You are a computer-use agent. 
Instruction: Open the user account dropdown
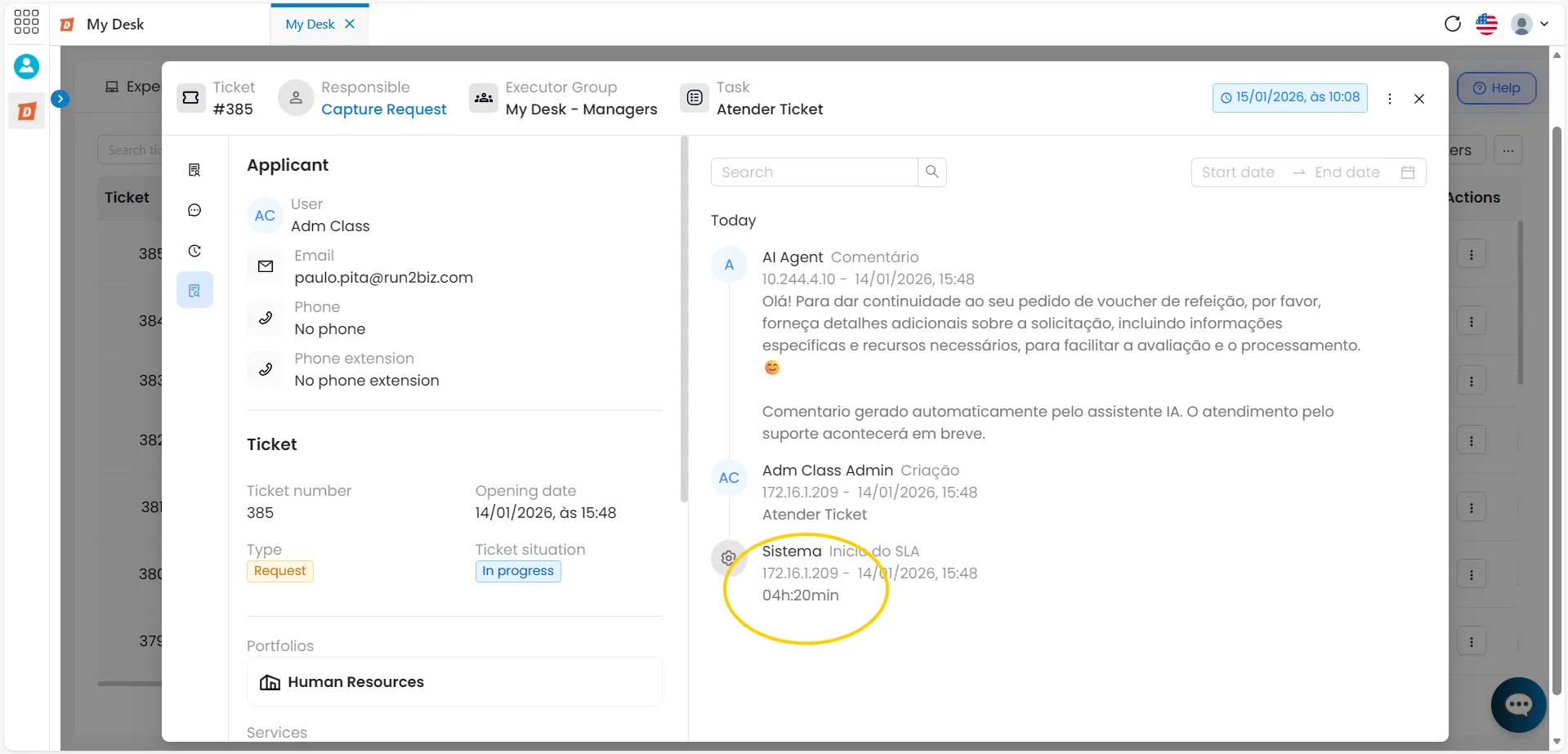[1530, 24]
